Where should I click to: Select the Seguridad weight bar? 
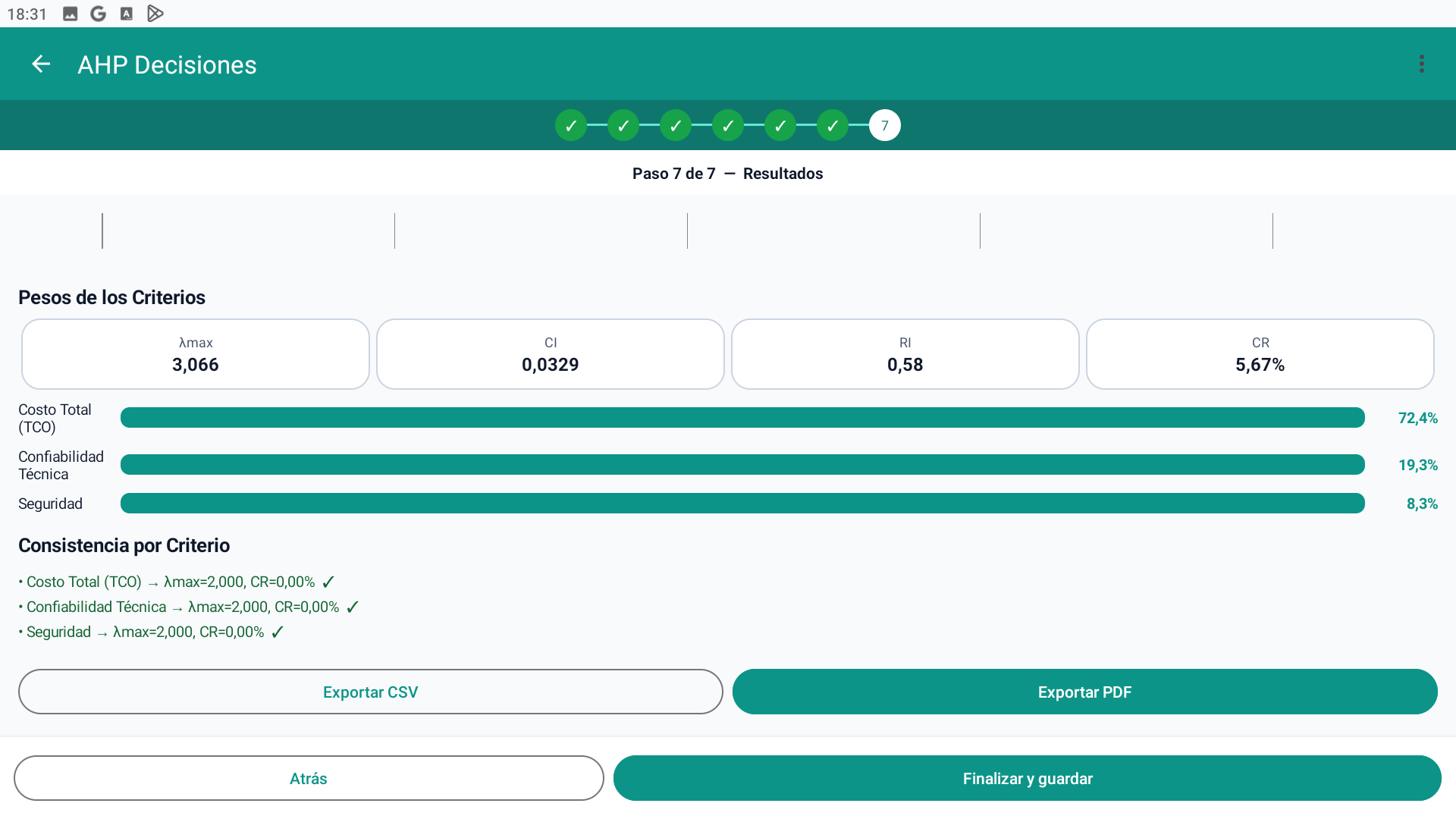tap(742, 504)
